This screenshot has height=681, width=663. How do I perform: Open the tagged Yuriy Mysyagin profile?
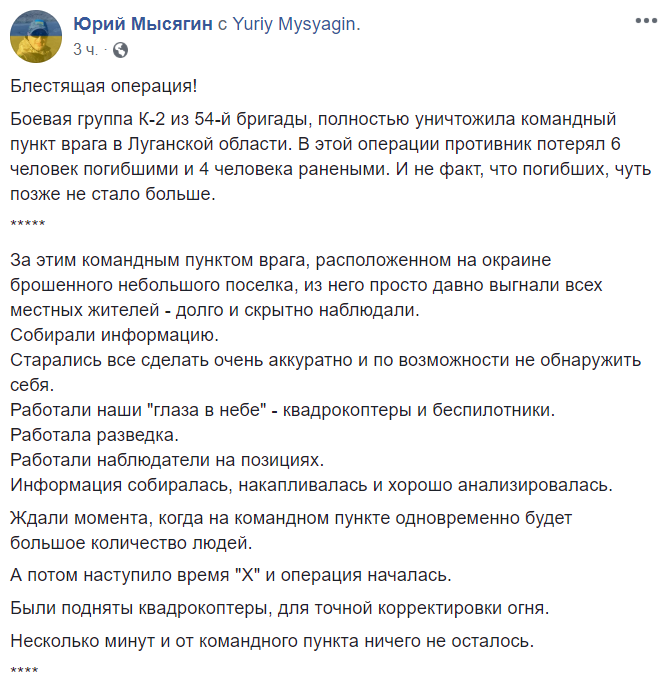(x=294, y=24)
